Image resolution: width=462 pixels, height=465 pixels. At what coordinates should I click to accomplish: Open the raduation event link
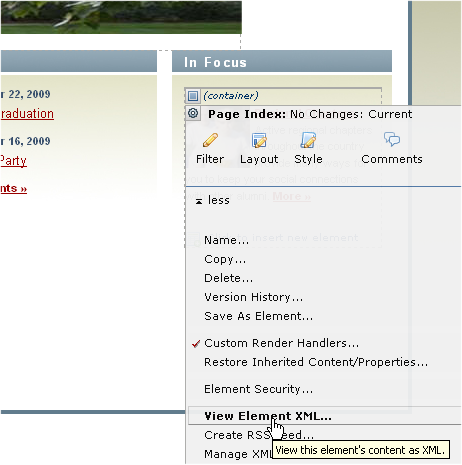pos(27,114)
